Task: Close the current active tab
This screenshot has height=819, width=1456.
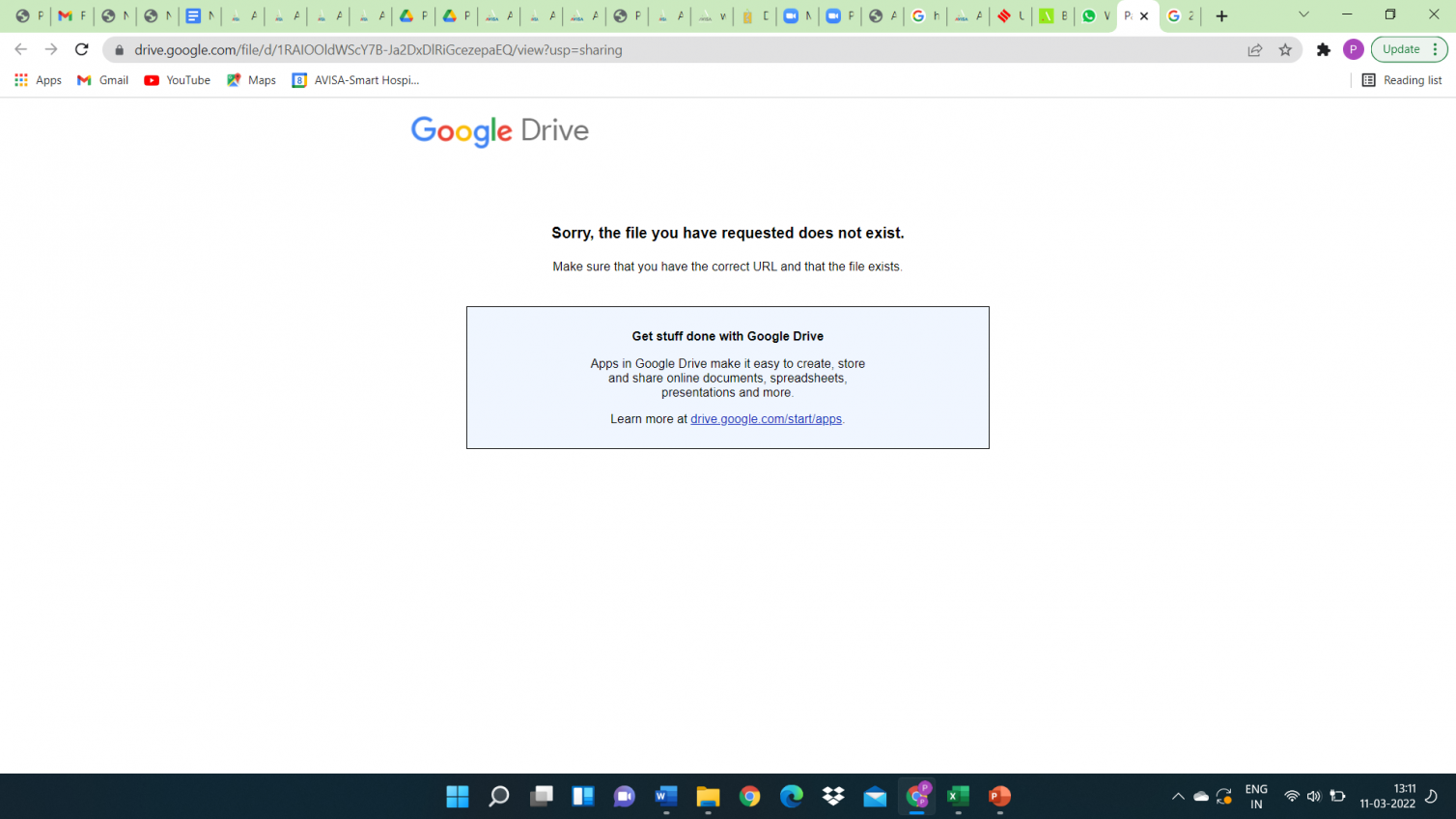Action: pyautogui.click(x=1144, y=16)
